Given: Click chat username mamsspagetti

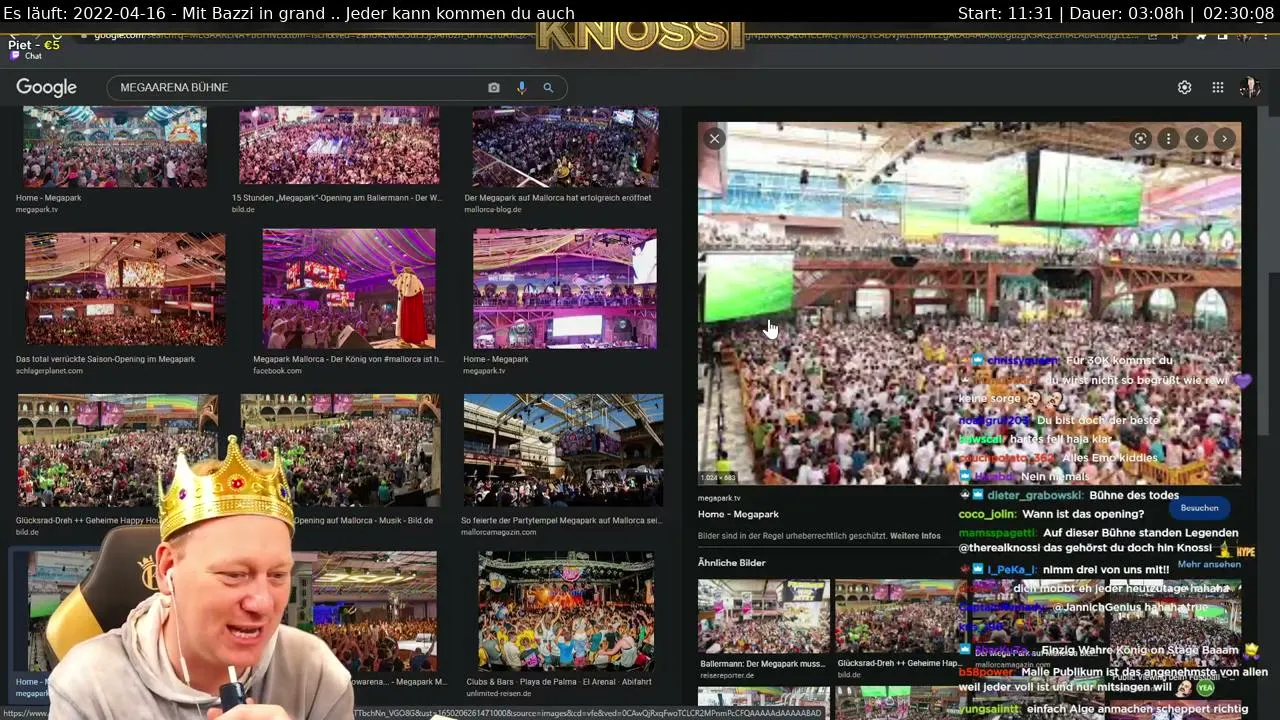Looking at the screenshot, I should (997, 534).
